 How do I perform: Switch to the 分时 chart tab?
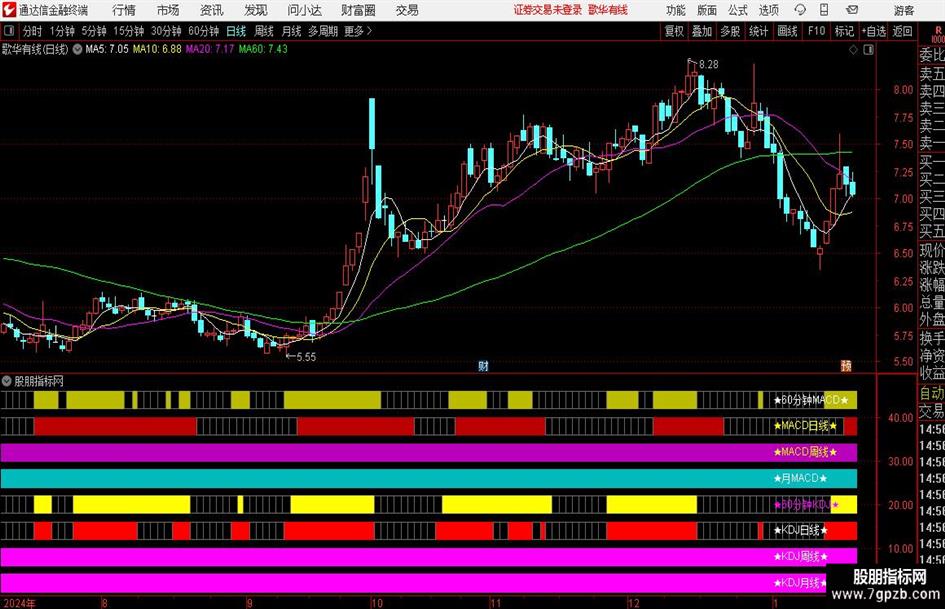click(x=32, y=31)
